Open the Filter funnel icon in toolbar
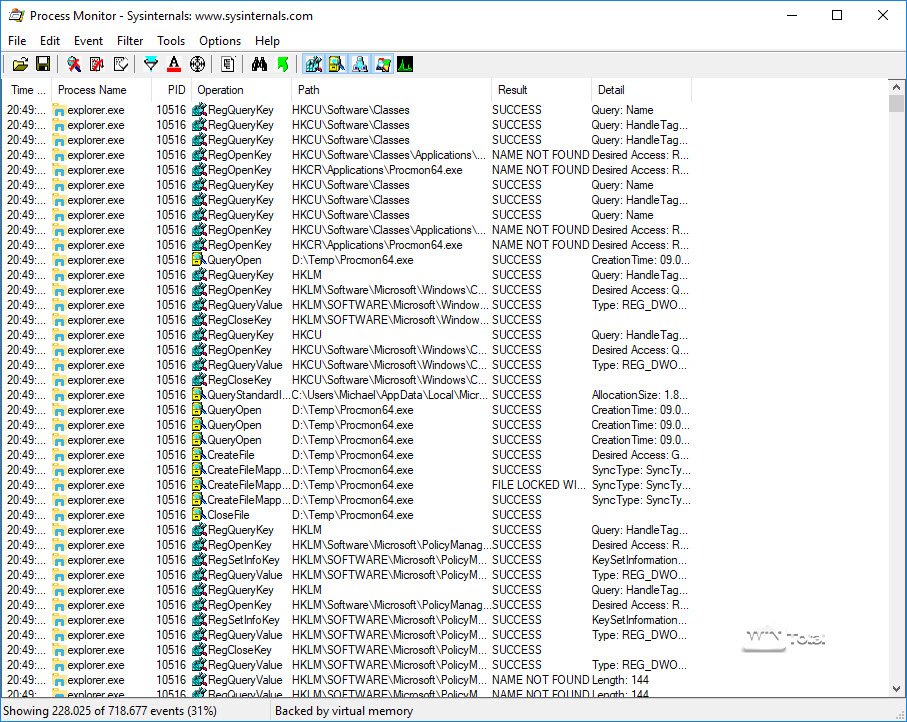Viewport: 907px width, 722px height. tap(151, 65)
